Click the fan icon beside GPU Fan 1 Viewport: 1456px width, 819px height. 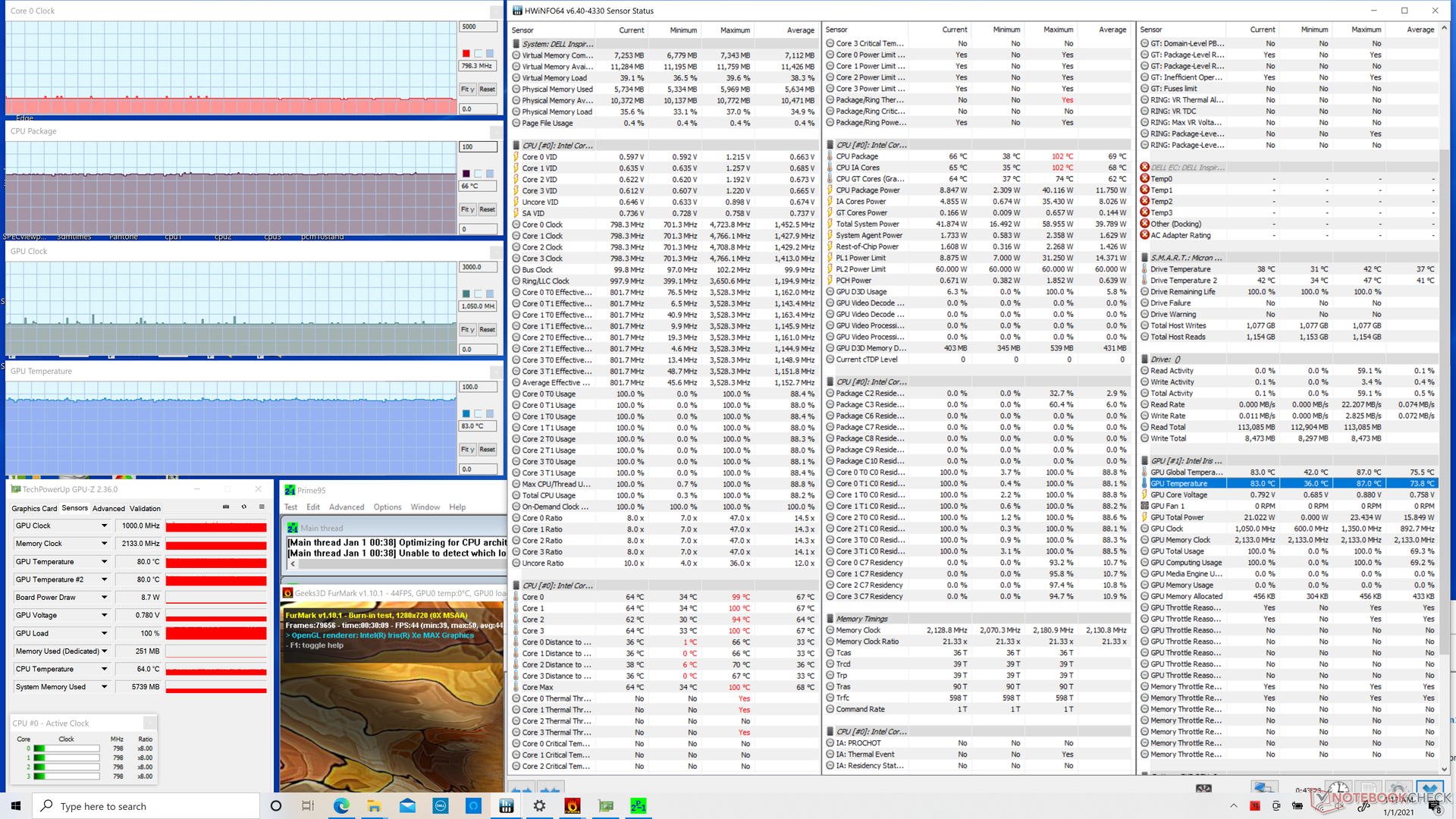(1144, 506)
